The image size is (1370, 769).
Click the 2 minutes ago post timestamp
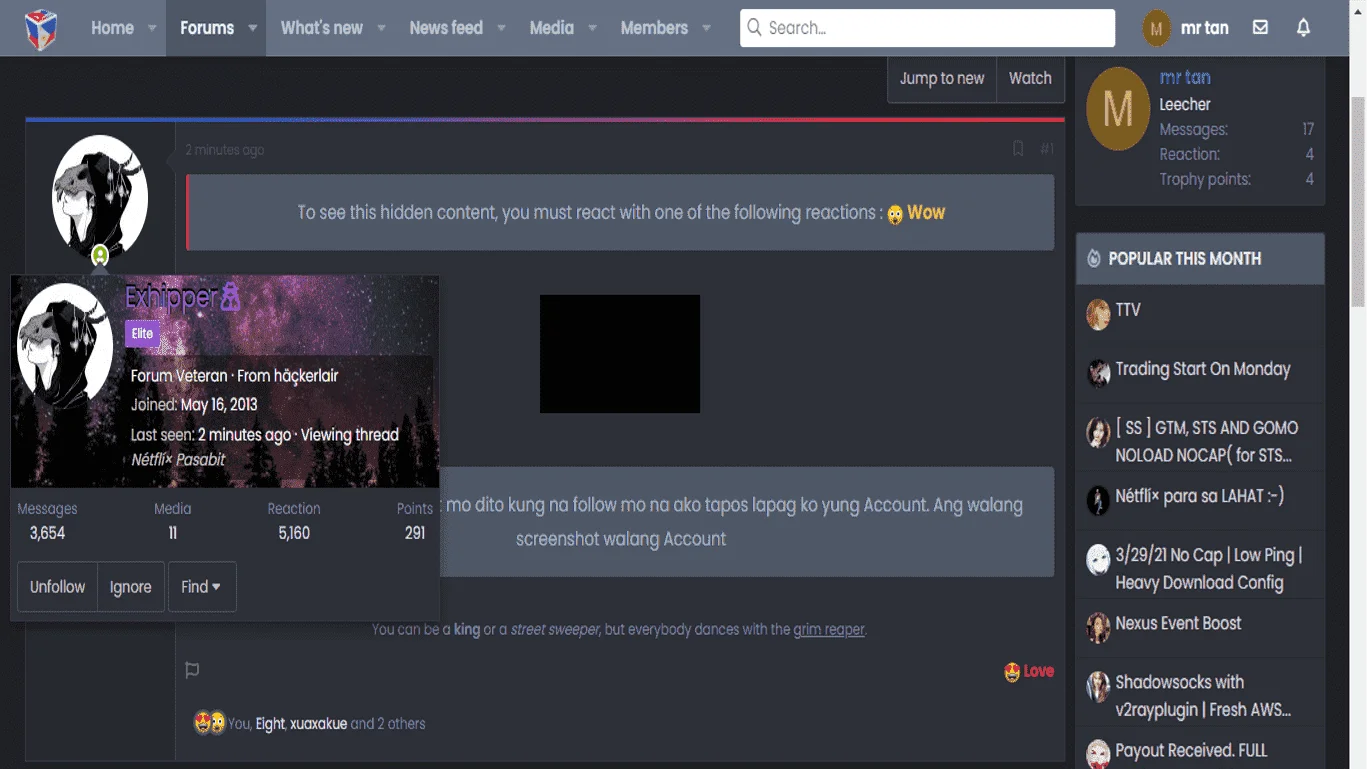[x=225, y=150]
